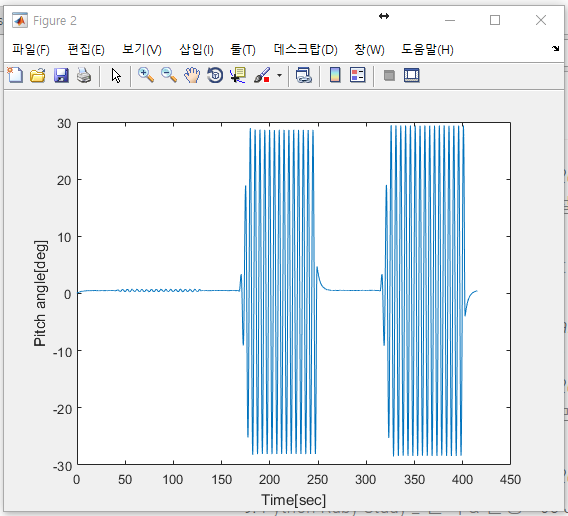Image resolution: width=568 pixels, height=516 pixels.
Task: Activate the Zoom Out magnifier tool
Action: click(x=169, y=75)
